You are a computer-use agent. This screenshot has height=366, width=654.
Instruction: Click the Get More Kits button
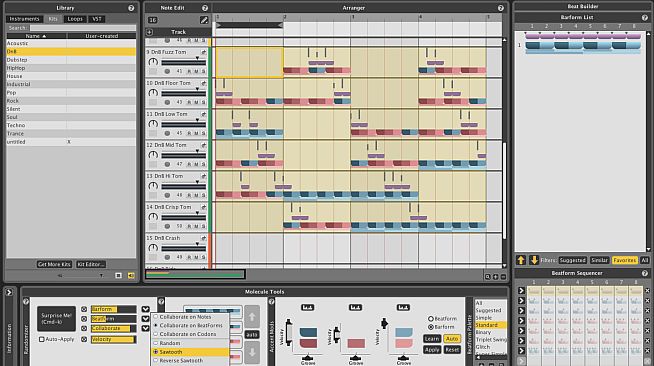tap(55, 264)
